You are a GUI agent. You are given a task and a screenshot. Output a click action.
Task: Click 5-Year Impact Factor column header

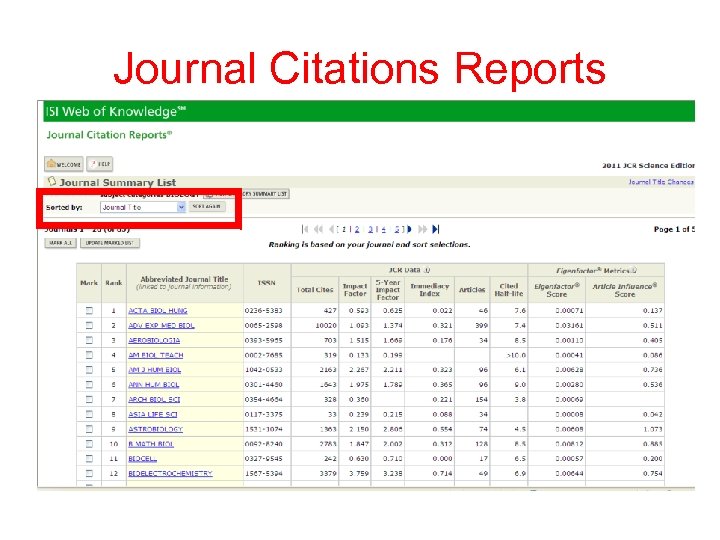388,290
